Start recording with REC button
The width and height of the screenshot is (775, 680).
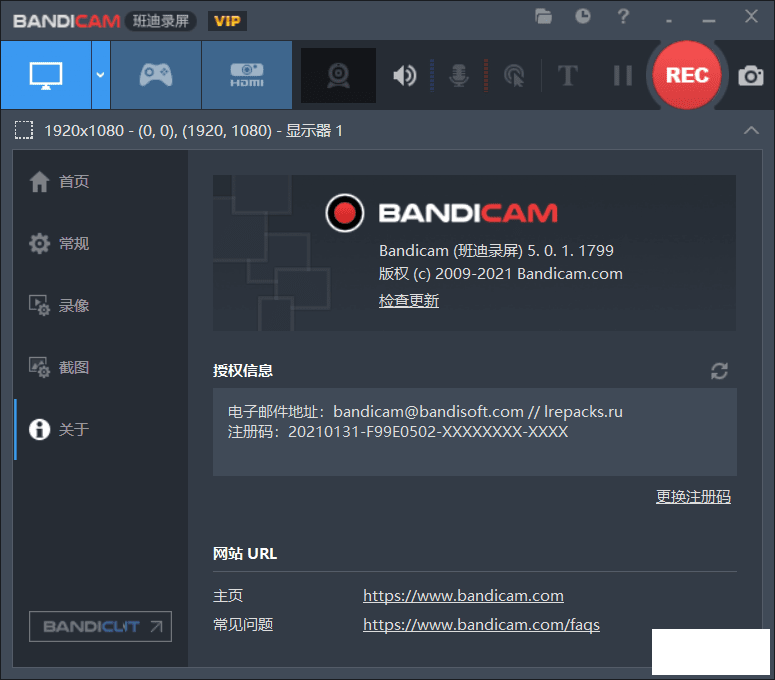(x=687, y=75)
